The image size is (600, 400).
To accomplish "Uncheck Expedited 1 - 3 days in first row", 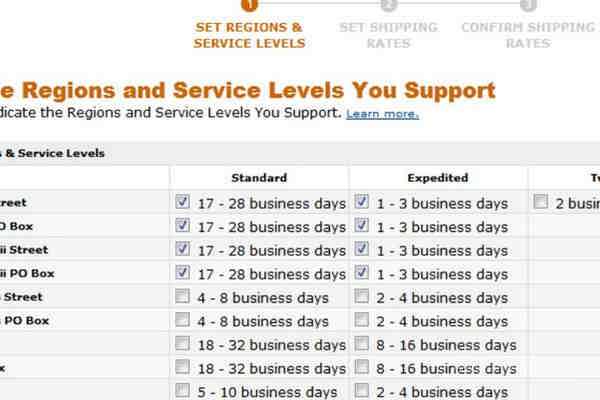I will click(362, 201).
